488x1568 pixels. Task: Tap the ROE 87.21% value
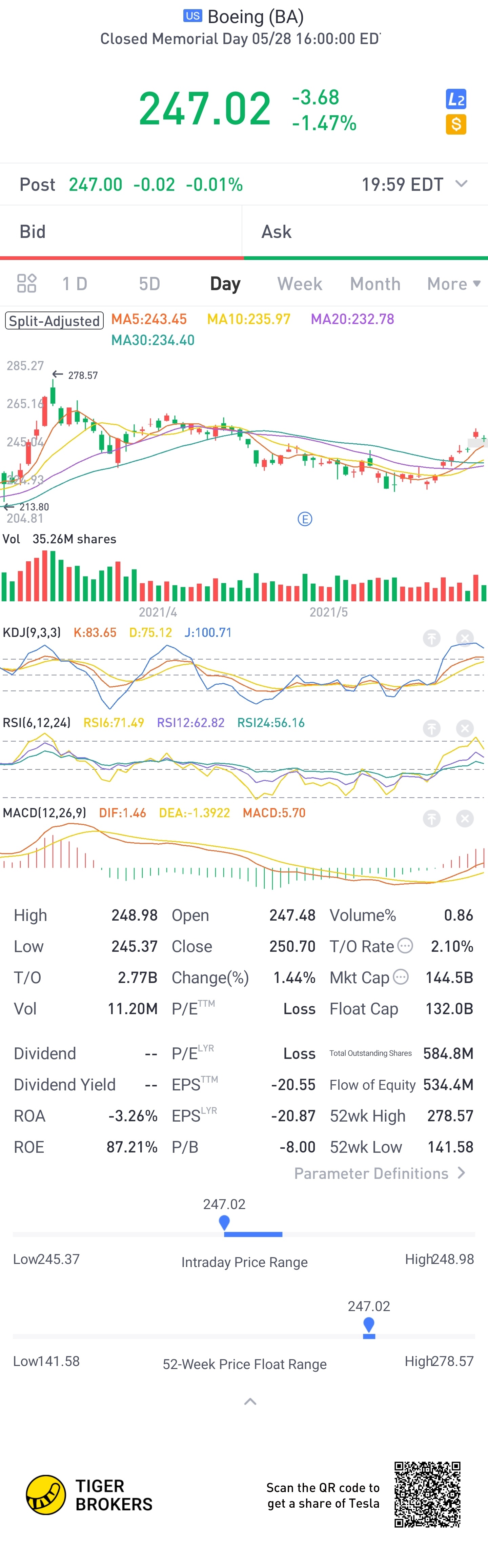(x=132, y=1147)
